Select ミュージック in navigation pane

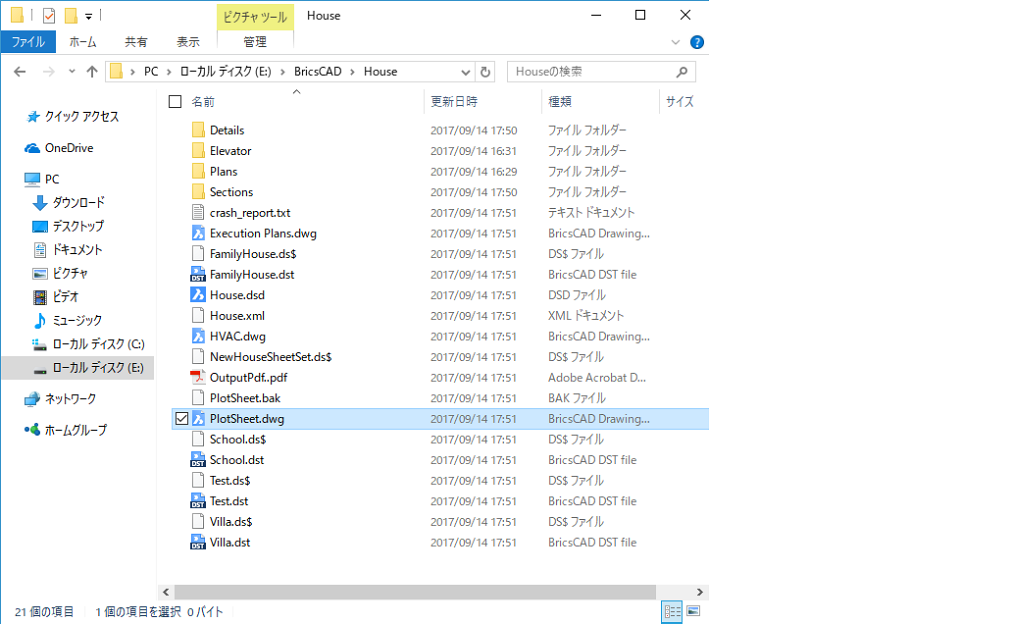tap(77, 320)
